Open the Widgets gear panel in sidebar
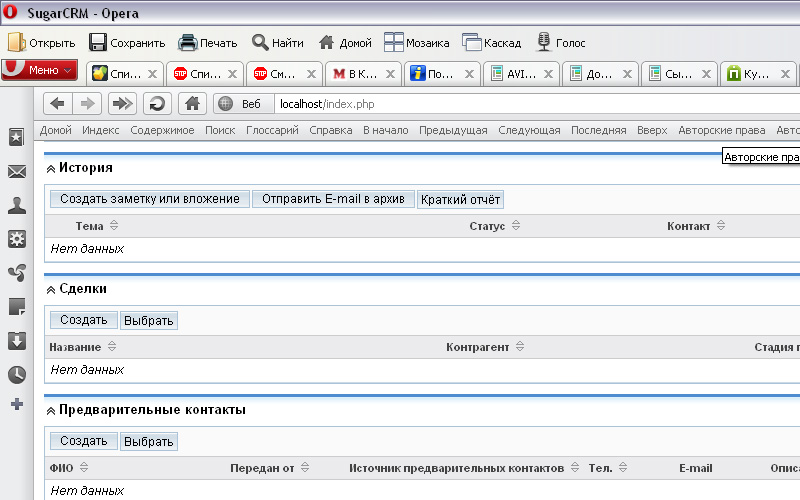Viewport: 800px width, 500px height. click(16, 239)
